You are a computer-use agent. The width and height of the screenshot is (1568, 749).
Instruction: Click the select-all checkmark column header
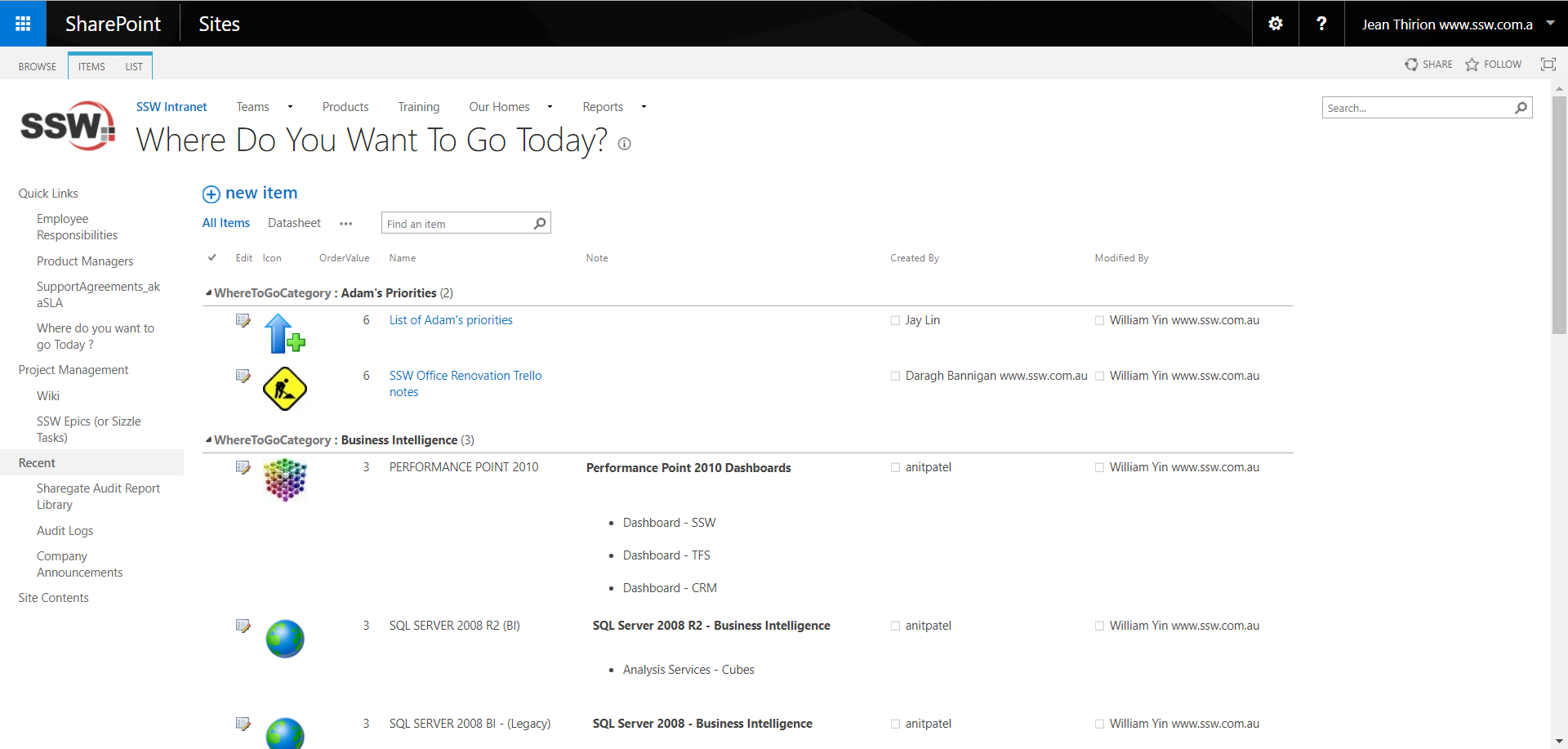tap(212, 257)
